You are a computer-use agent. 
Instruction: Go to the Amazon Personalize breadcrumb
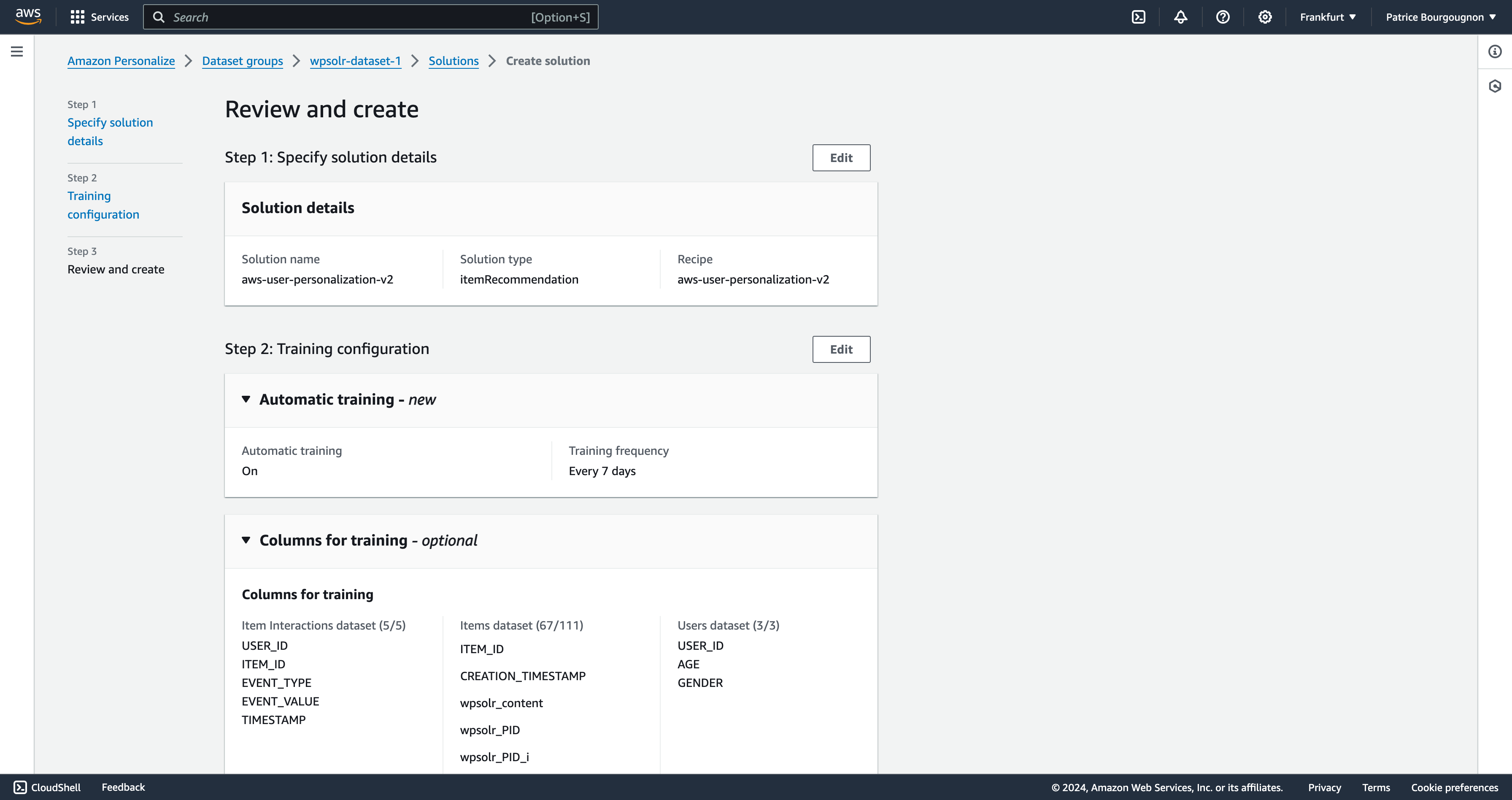121,61
